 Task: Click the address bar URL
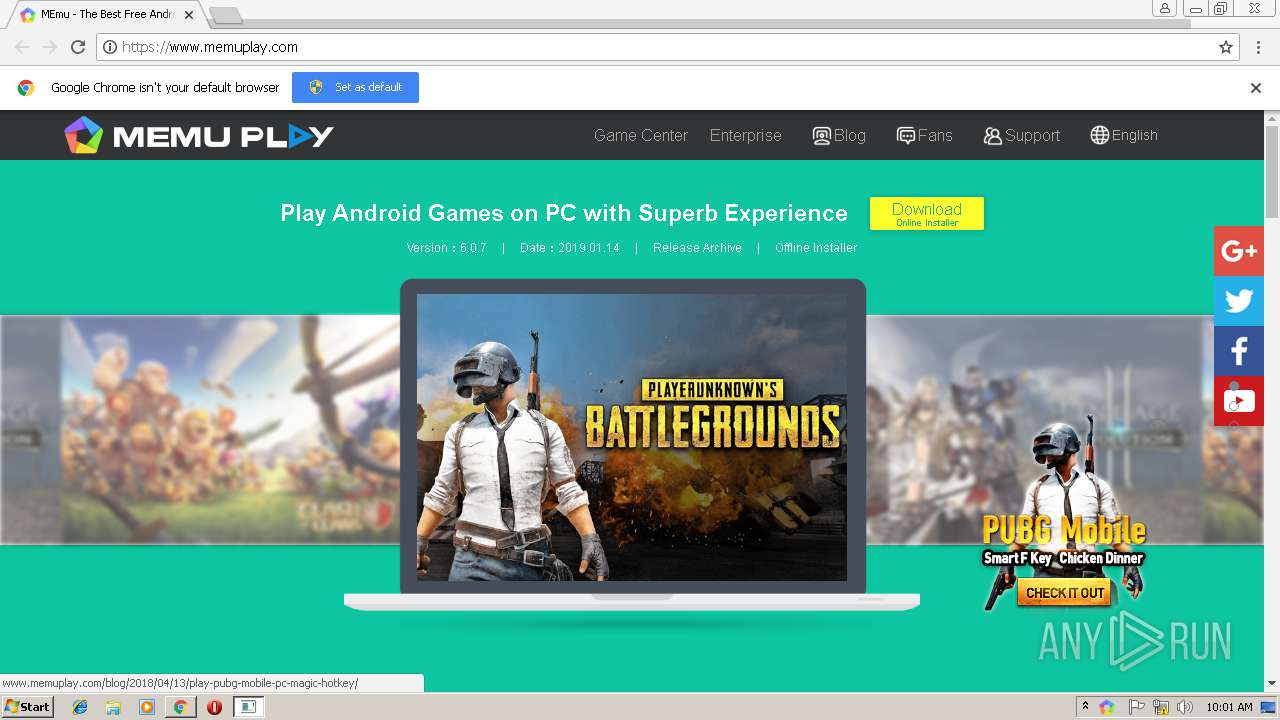210,47
